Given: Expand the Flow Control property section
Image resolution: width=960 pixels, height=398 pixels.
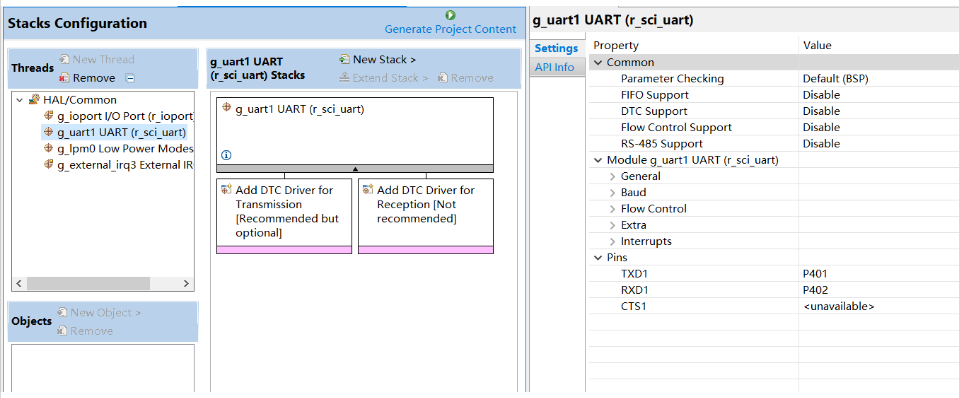Looking at the screenshot, I should click(612, 209).
